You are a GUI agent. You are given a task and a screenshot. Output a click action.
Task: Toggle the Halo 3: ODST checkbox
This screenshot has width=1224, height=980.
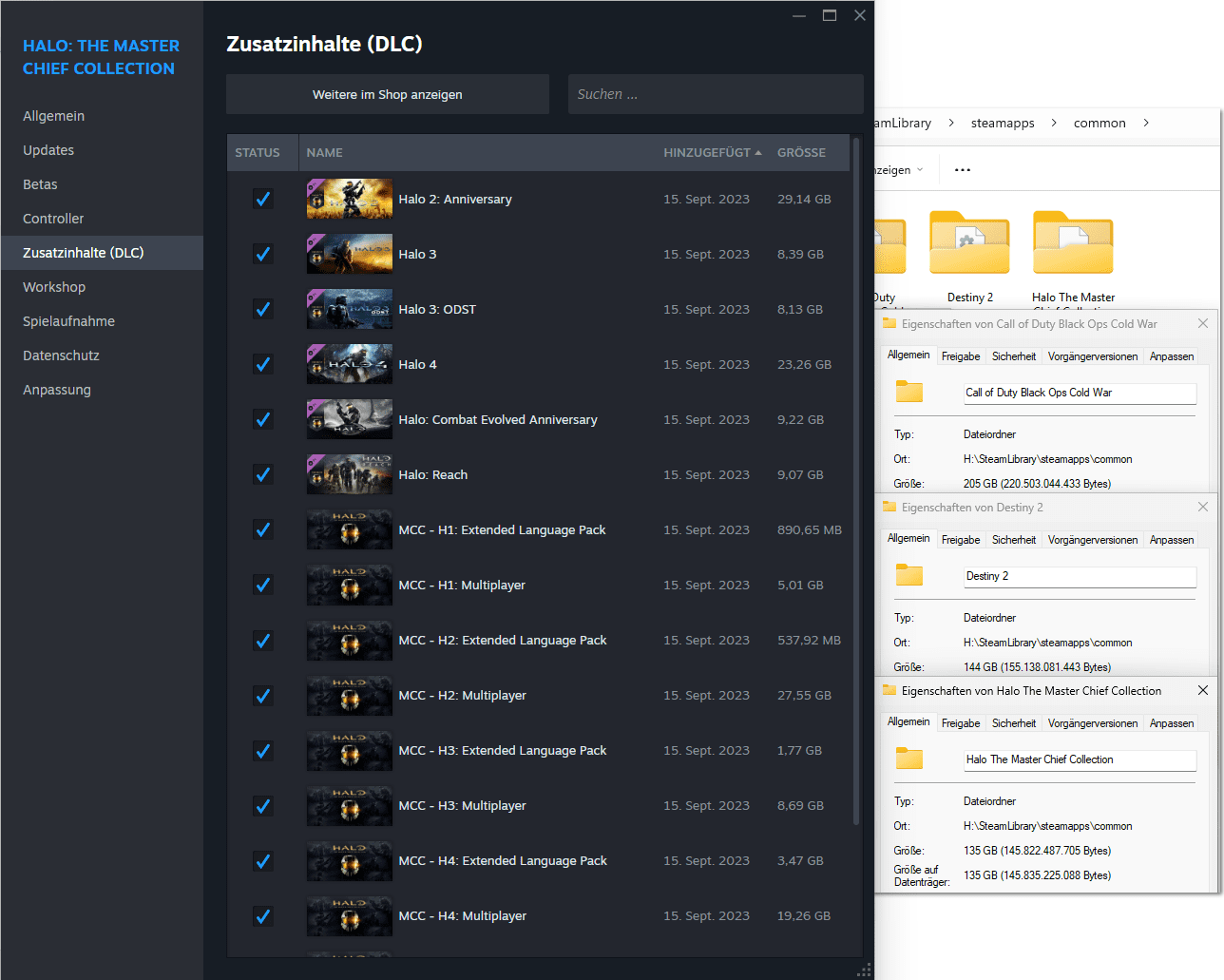[x=263, y=309]
